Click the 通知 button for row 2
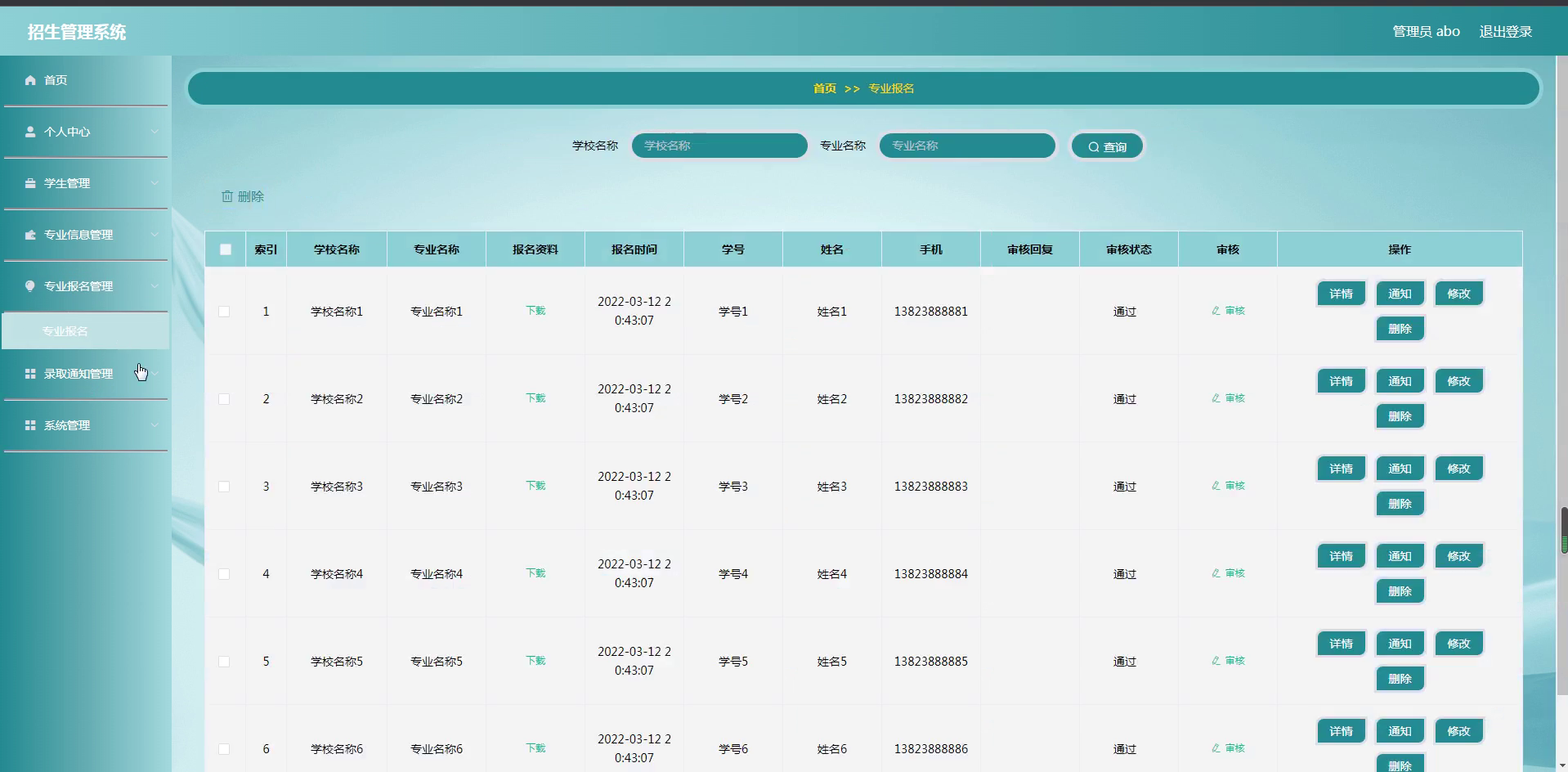 1400,381
